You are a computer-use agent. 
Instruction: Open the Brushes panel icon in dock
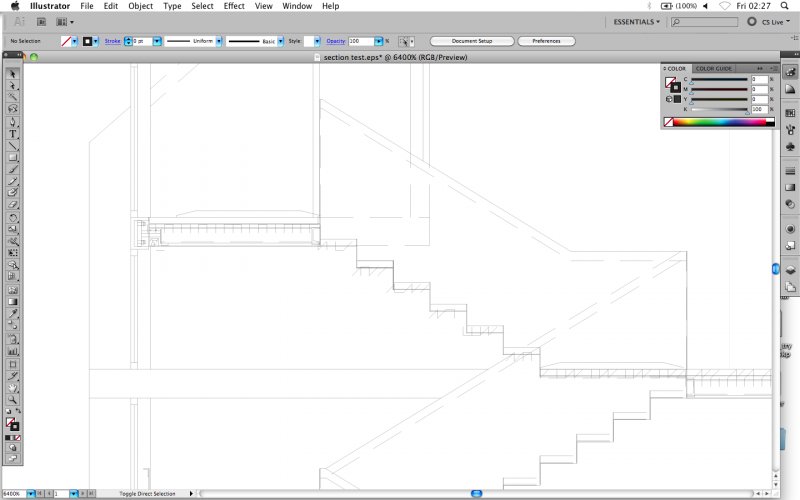click(x=790, y=130)
